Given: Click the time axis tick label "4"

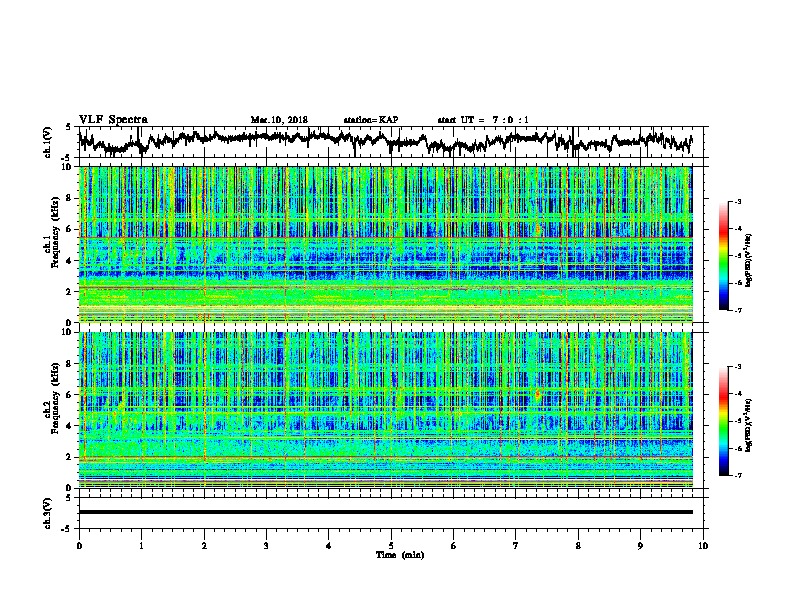Looking at the screenshot, I should 329,546.
